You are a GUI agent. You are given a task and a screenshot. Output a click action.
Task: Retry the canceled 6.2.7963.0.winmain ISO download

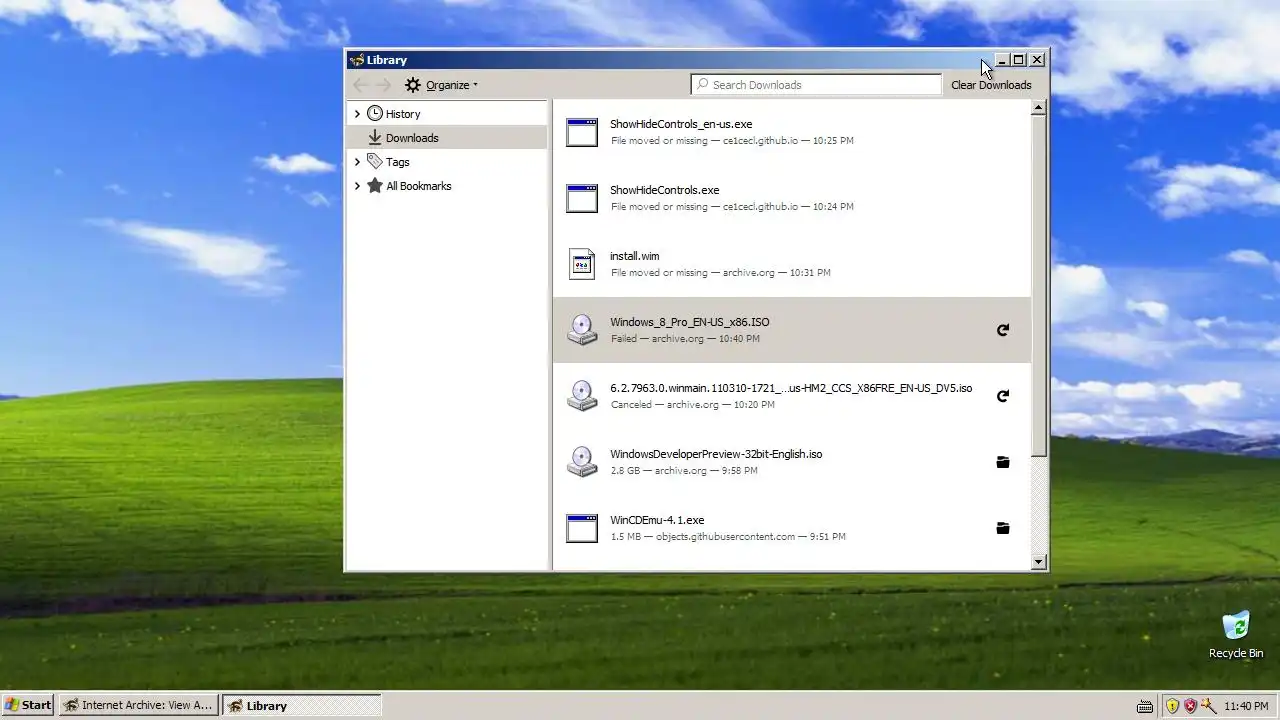pyautogui.click(x=1003, y=396)
